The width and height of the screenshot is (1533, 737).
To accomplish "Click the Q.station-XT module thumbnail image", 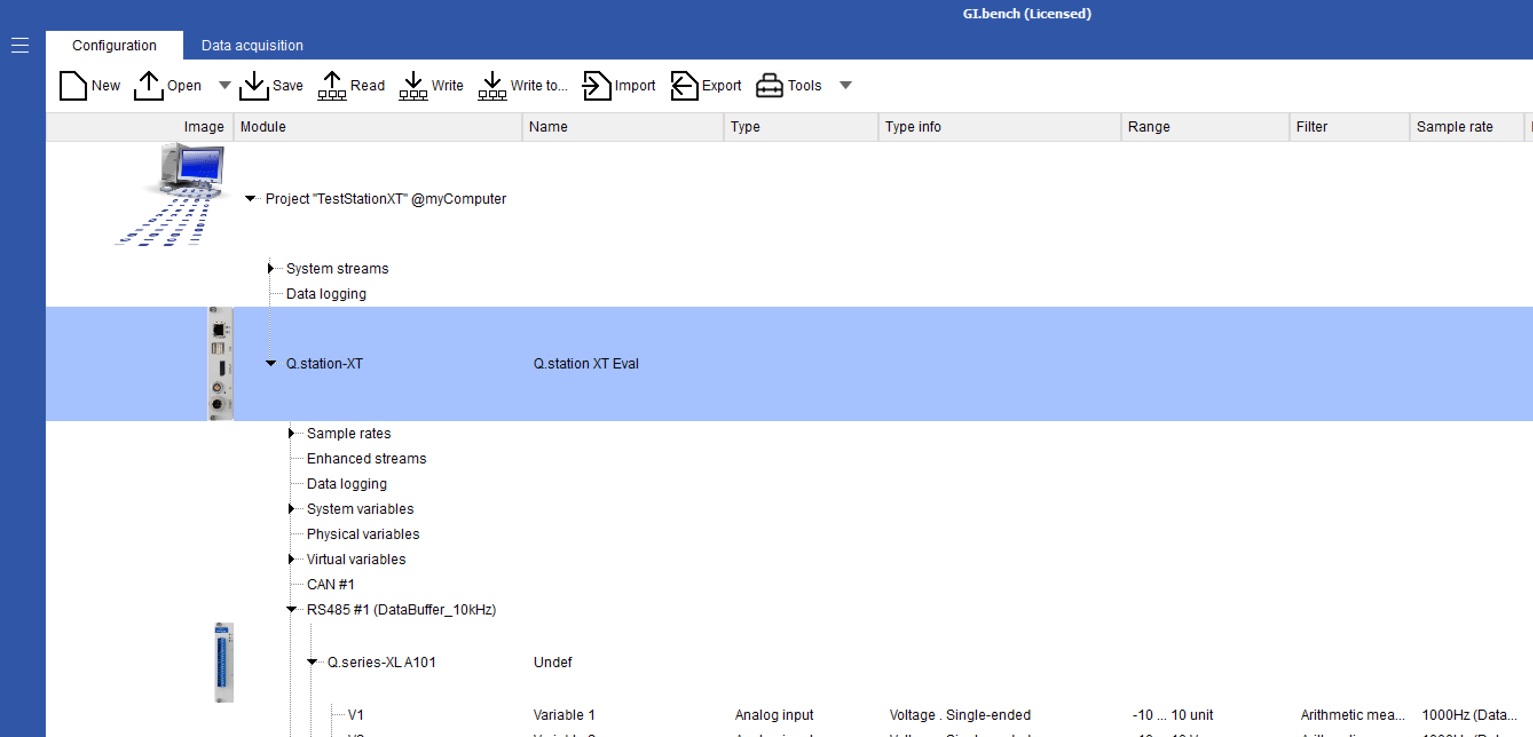I will [220, 363].
